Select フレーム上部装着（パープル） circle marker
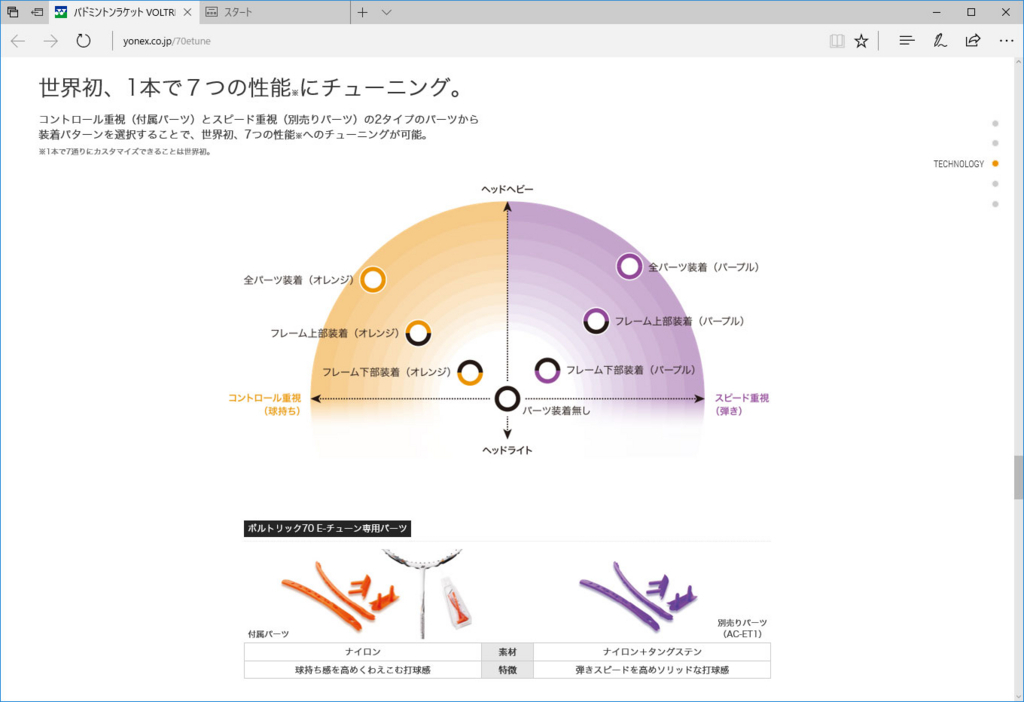This screenshot has height=702, width=1024. (596, 321)
